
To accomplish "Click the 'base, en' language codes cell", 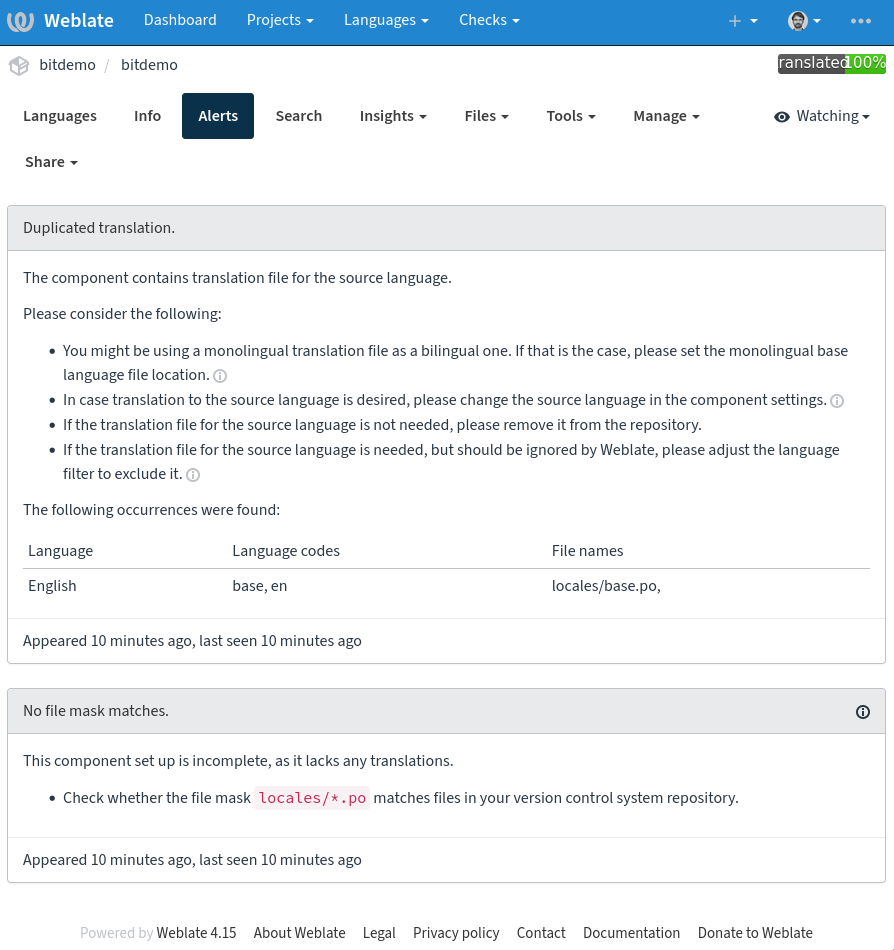I will pyautogui.click(x=259, y=586).
